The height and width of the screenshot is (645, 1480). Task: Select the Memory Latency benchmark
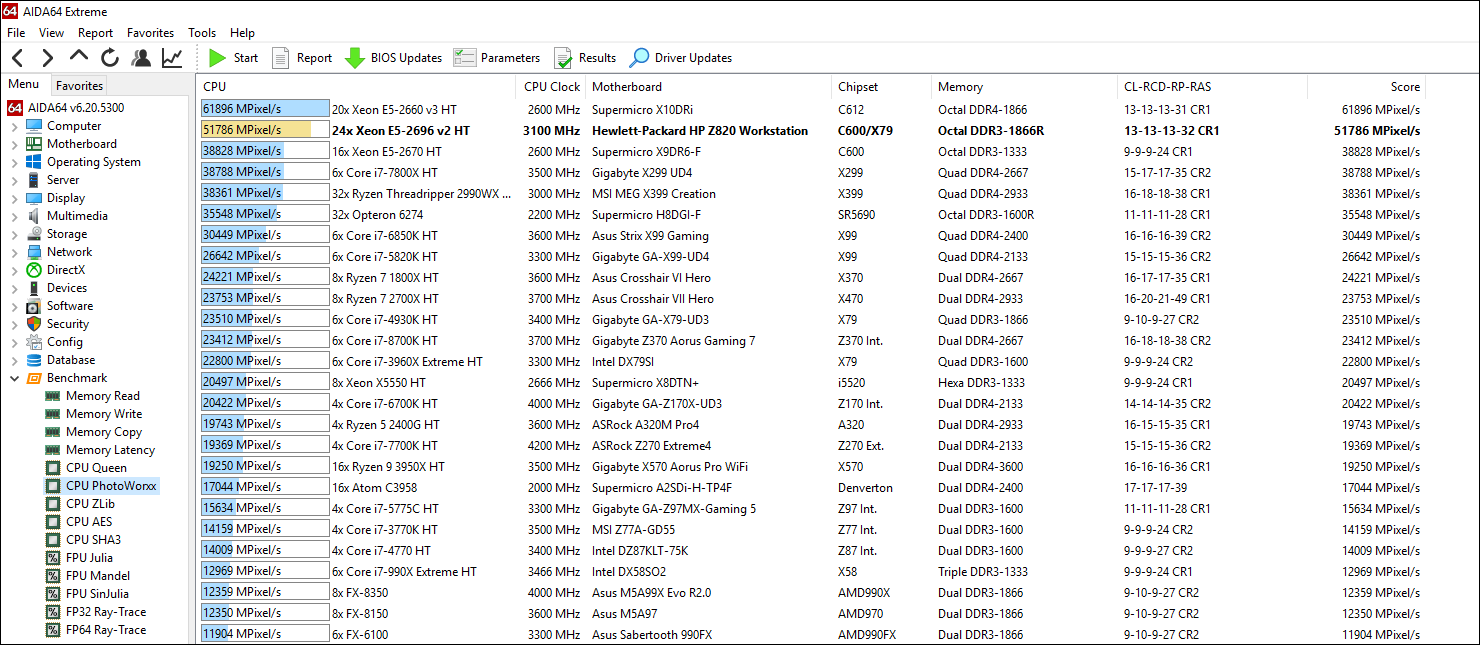(110, 450)
